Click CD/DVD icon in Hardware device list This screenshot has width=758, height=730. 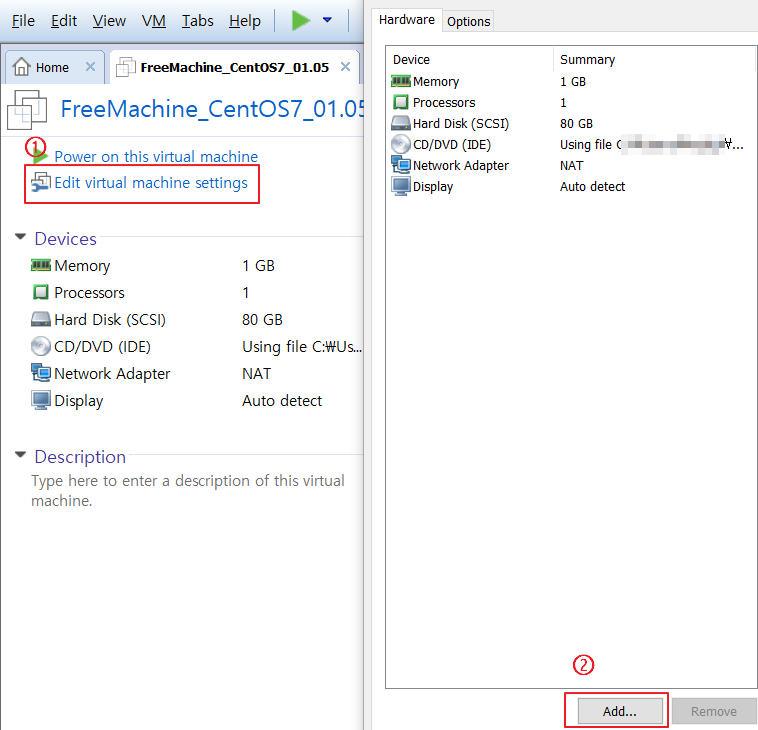click(401, 144)
